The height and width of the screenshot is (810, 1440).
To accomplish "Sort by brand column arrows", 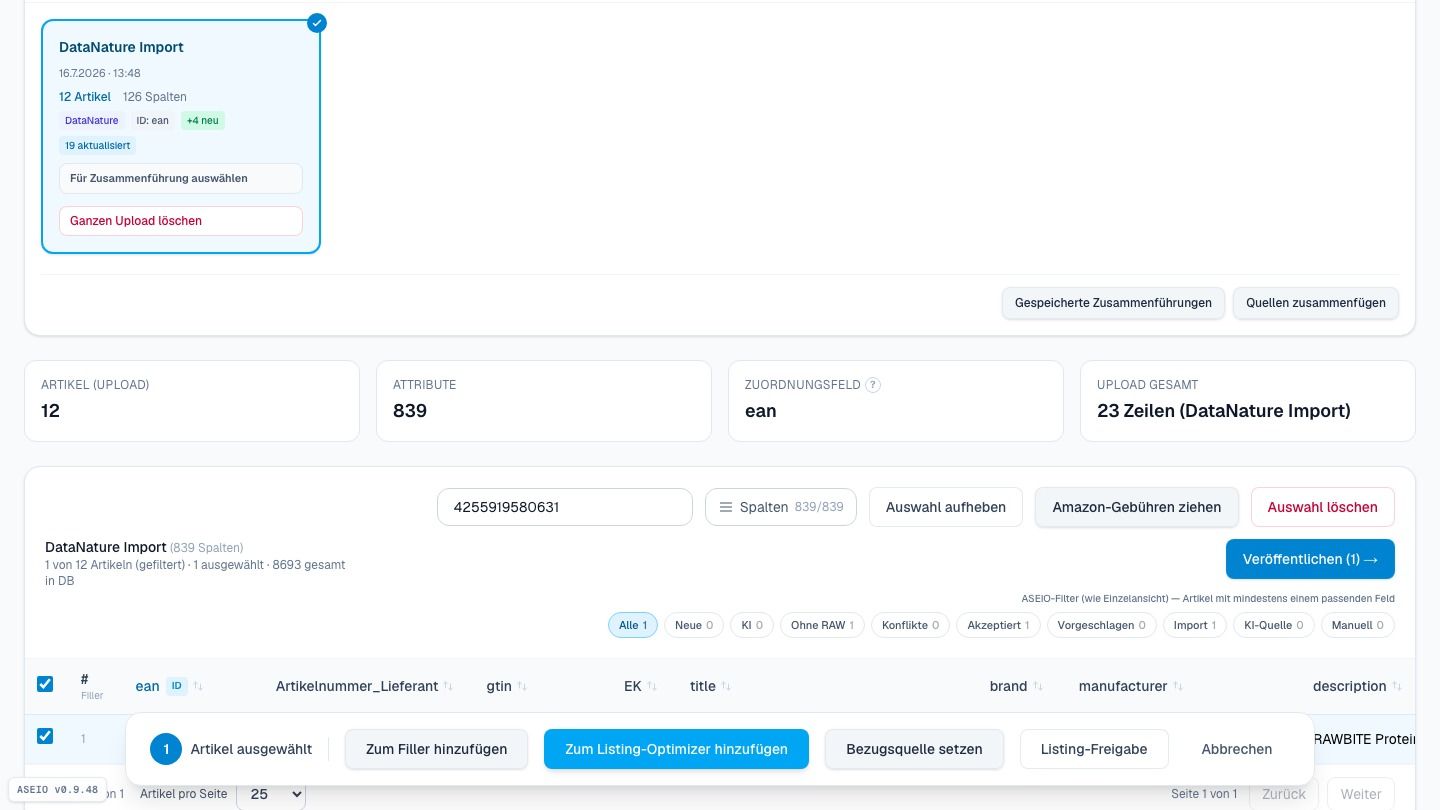I will point(1038,686).
